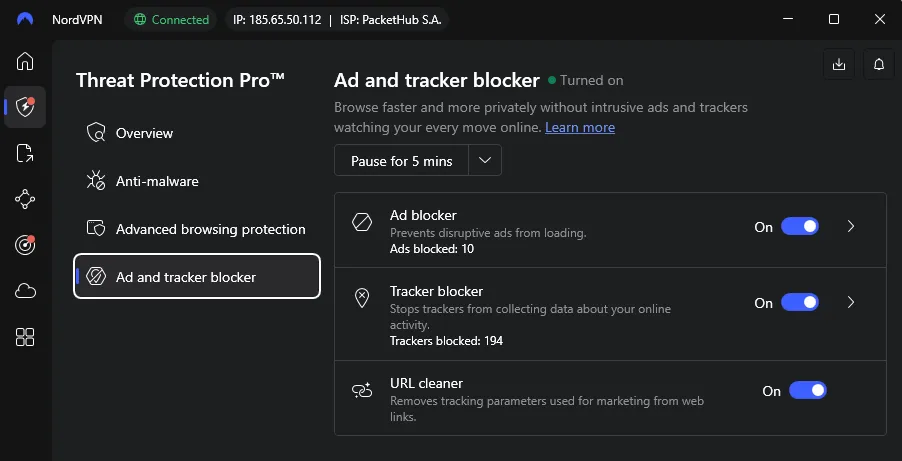Maximize the NordVPN window
Screen dimensions: 902x461
[834, 19]
